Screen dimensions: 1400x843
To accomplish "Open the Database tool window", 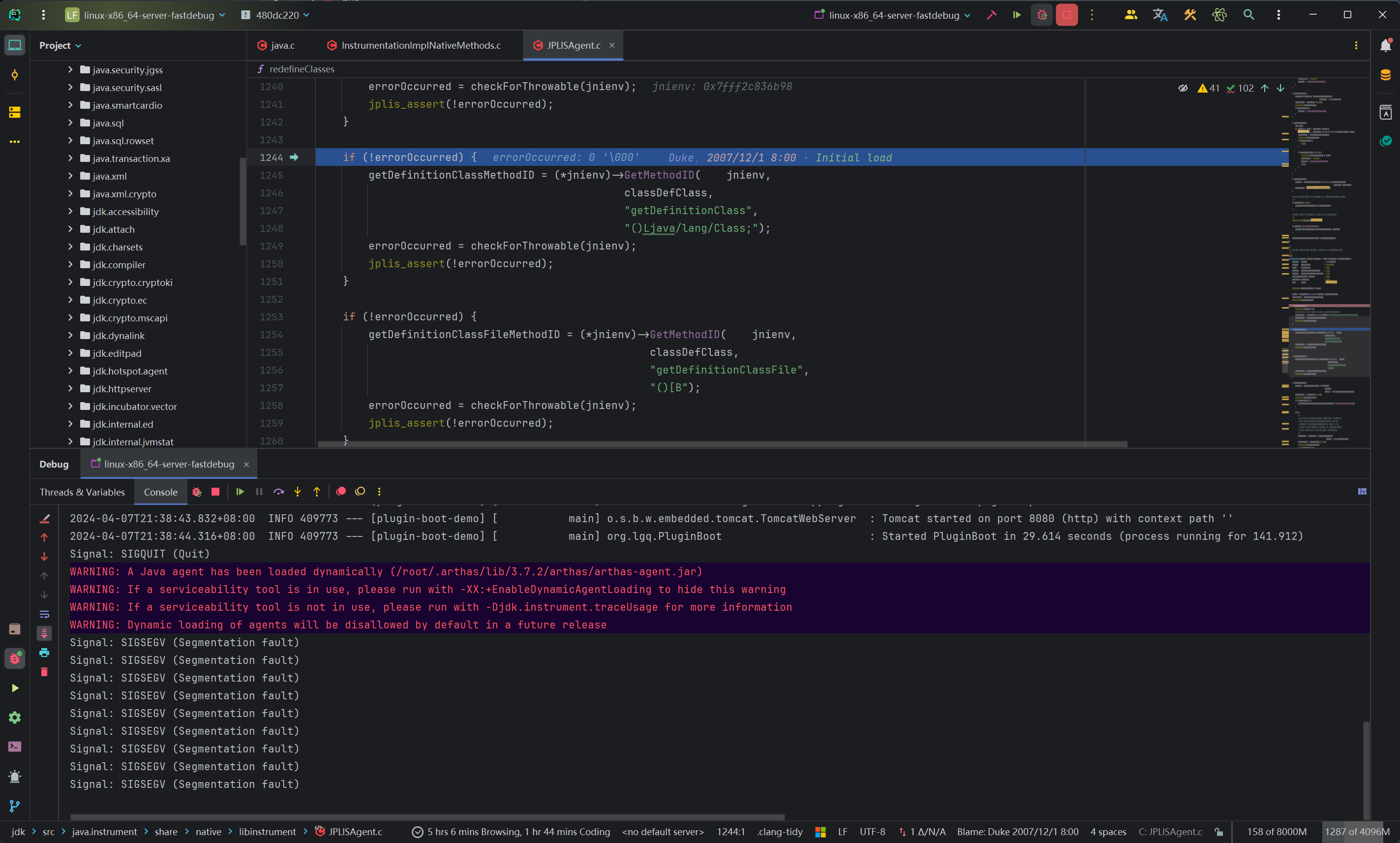I will coord(1385,75).
